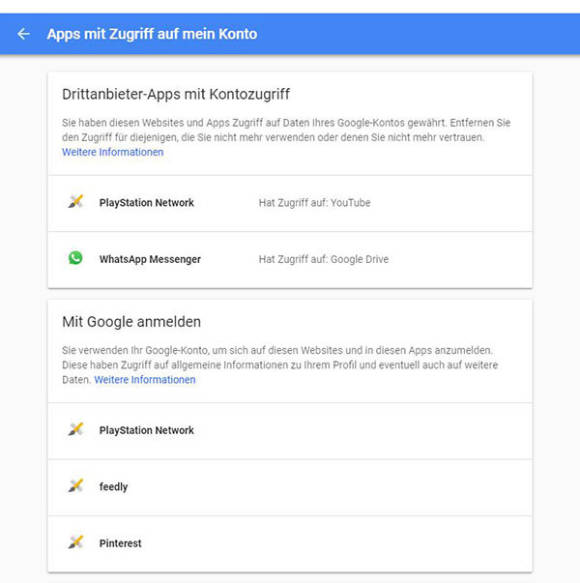Expand the WhatsApp Messenger access row
580x583 pixels.
coord(290,260)
